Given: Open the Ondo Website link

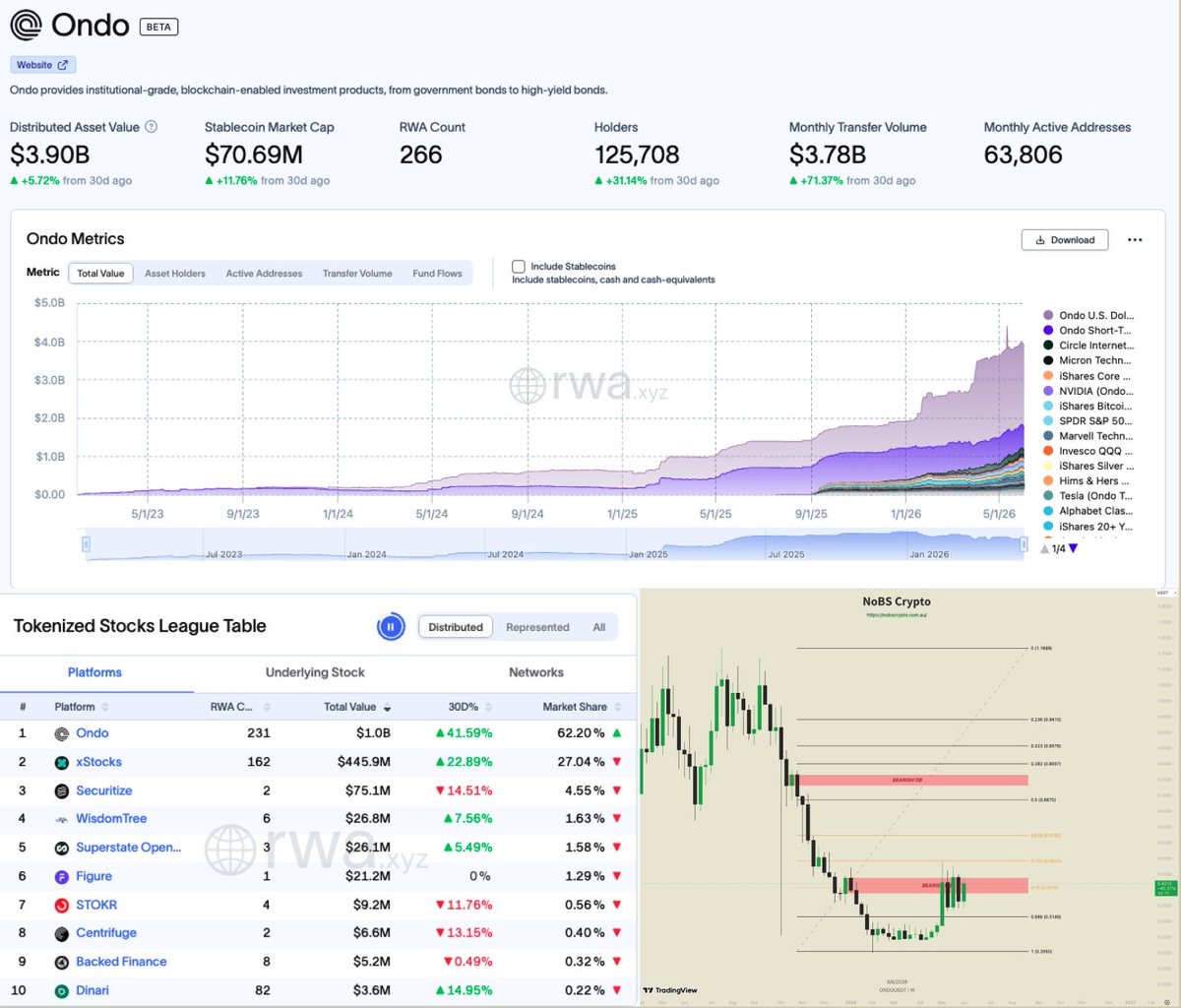Looking at the screenshot, I should coord(42,65).
